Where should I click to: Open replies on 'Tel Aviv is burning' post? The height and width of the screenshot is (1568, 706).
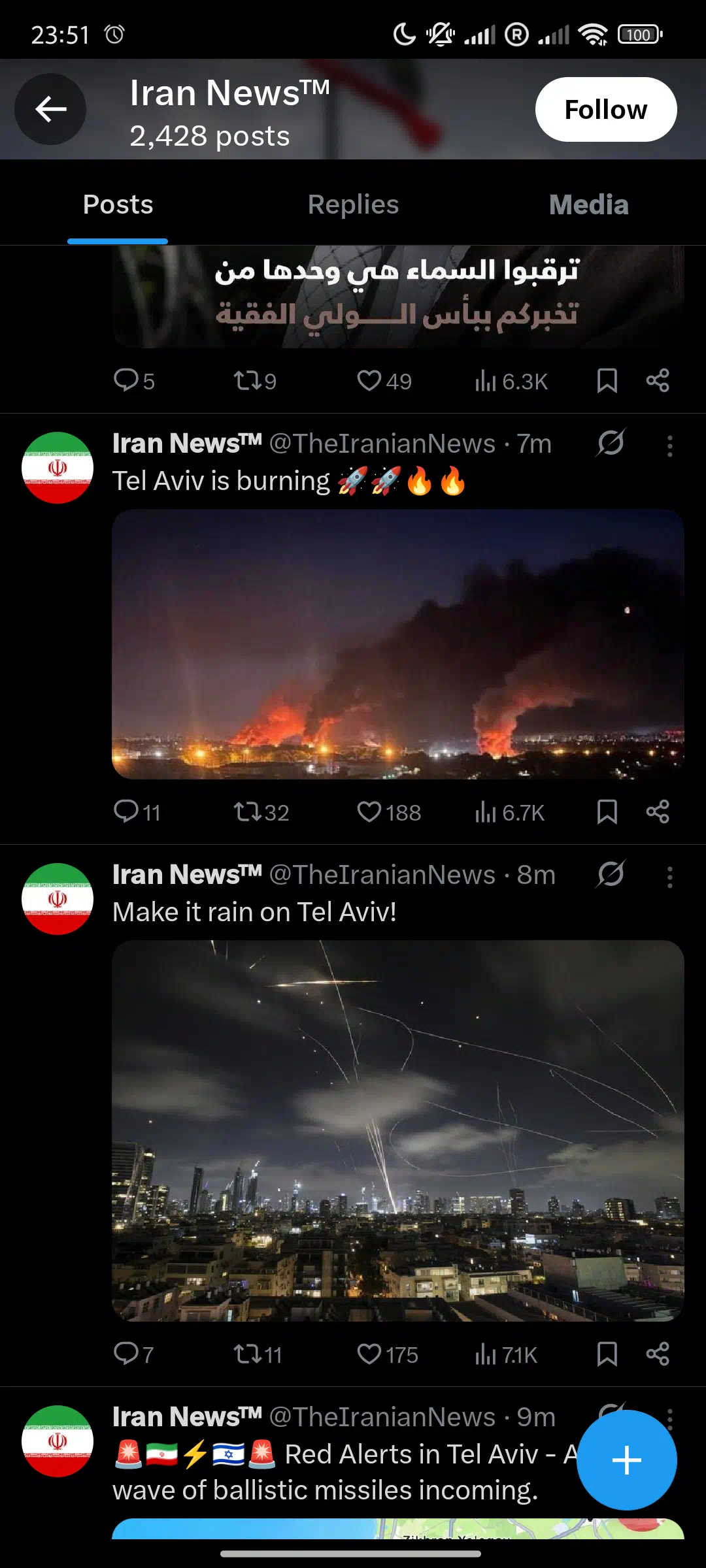click(x=137, y=812)
